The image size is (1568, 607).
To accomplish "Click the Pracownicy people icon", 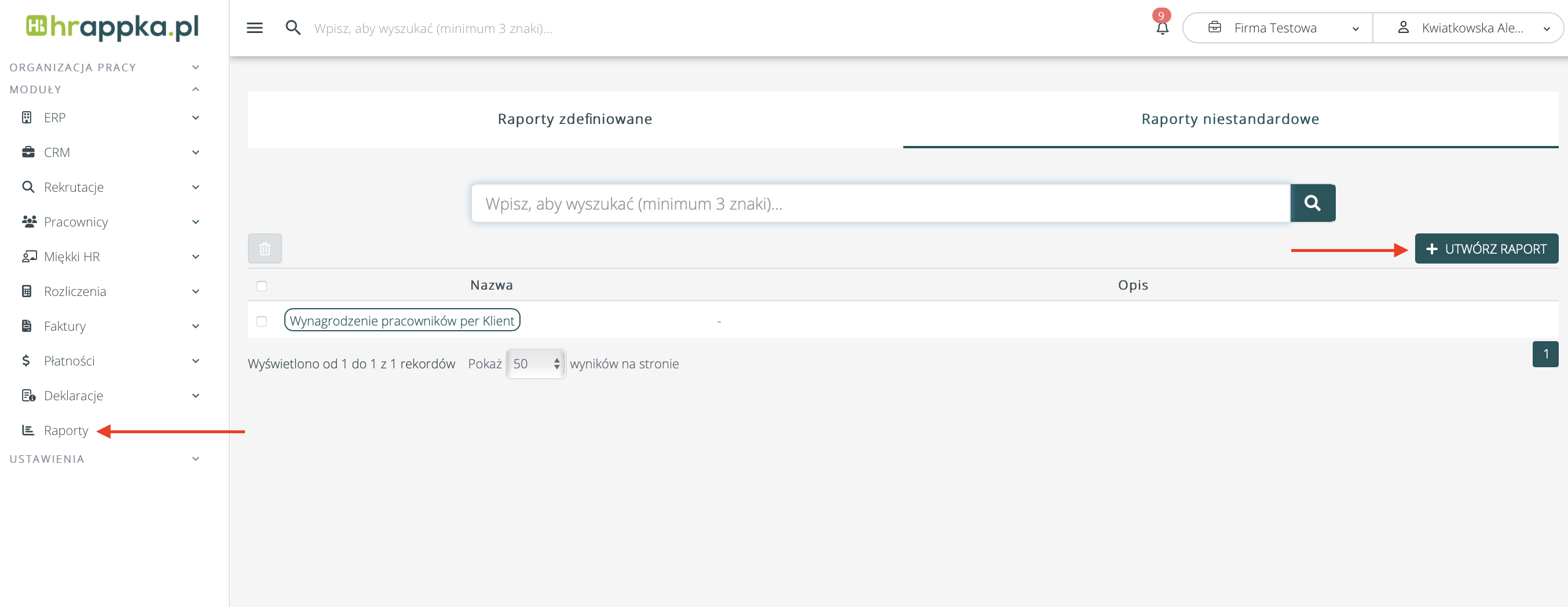I will [28, 222].
